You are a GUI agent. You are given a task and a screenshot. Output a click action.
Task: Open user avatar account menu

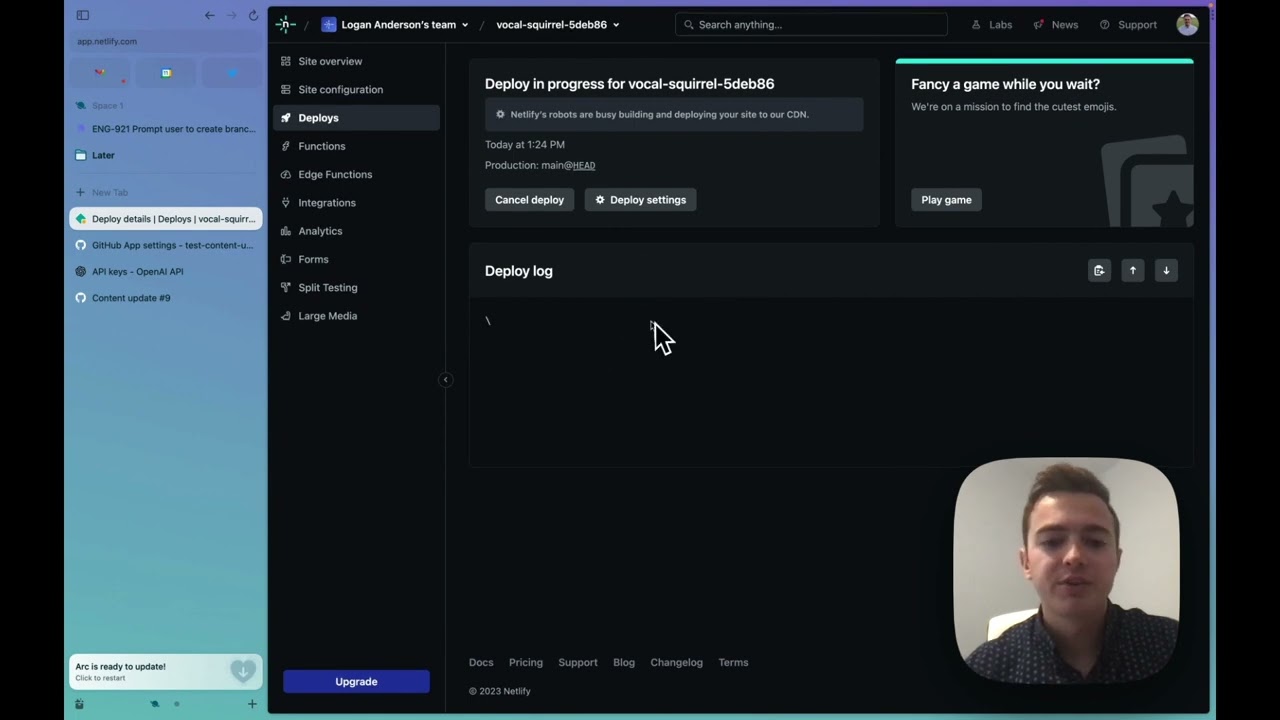coord(1187,24)
